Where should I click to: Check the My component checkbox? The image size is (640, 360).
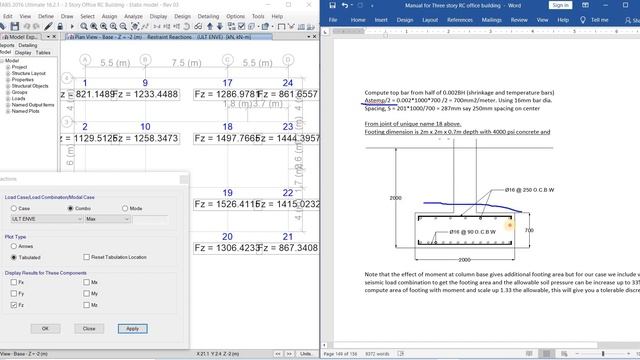87,293
